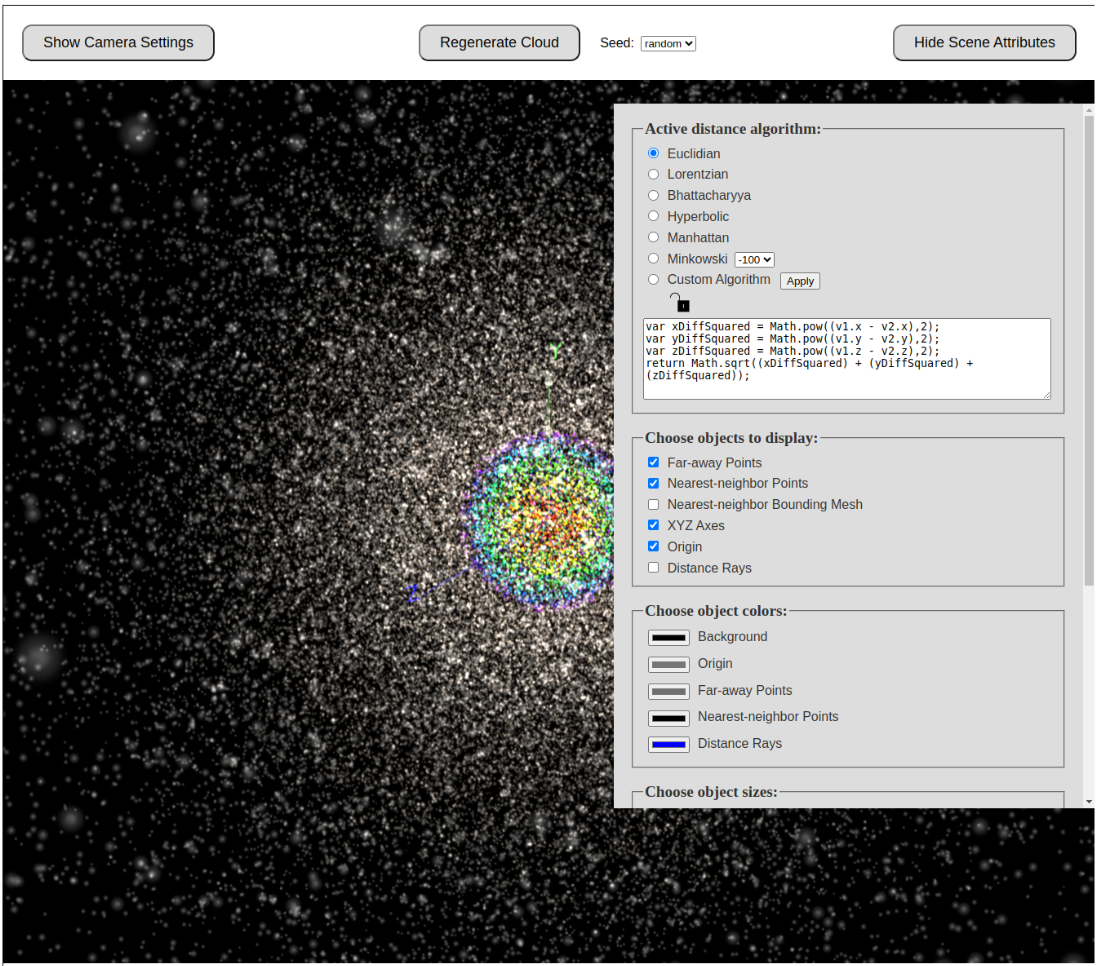Click the padlock icon below Custom Algorithm
The image size is (1098, 966).
680,302
